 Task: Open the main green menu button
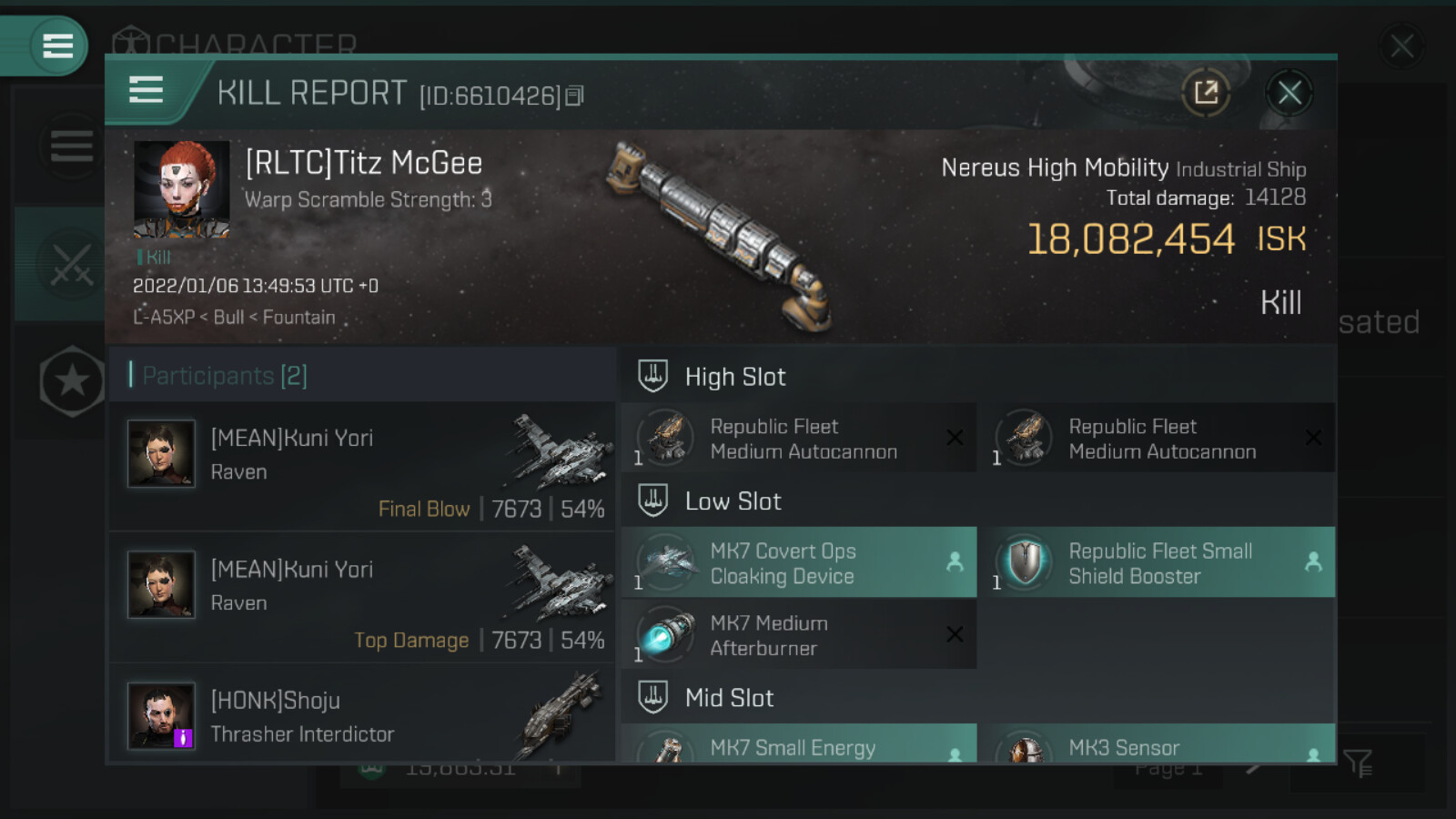56,45
